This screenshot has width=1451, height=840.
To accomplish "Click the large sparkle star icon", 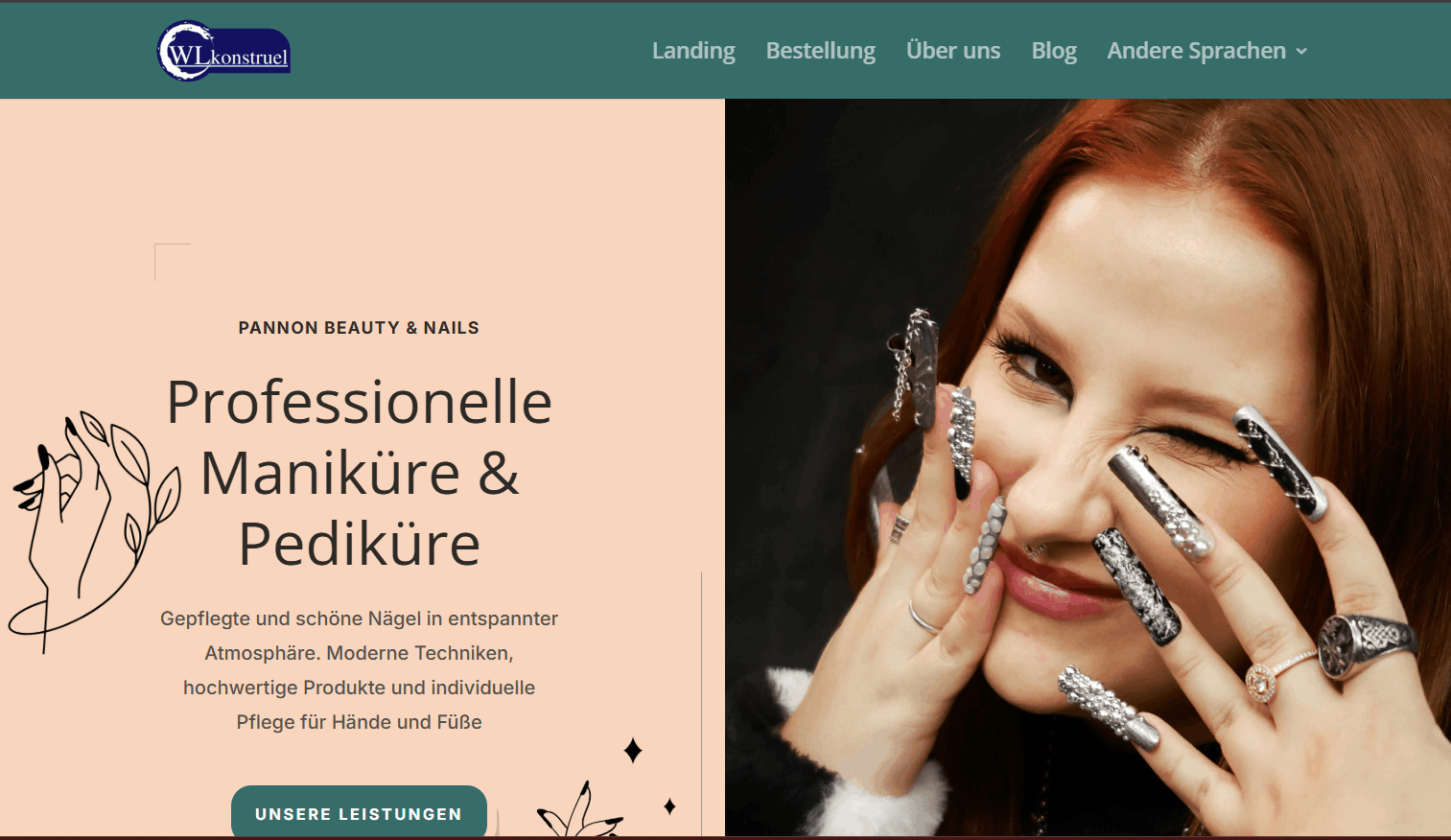I will coord(633,750).
